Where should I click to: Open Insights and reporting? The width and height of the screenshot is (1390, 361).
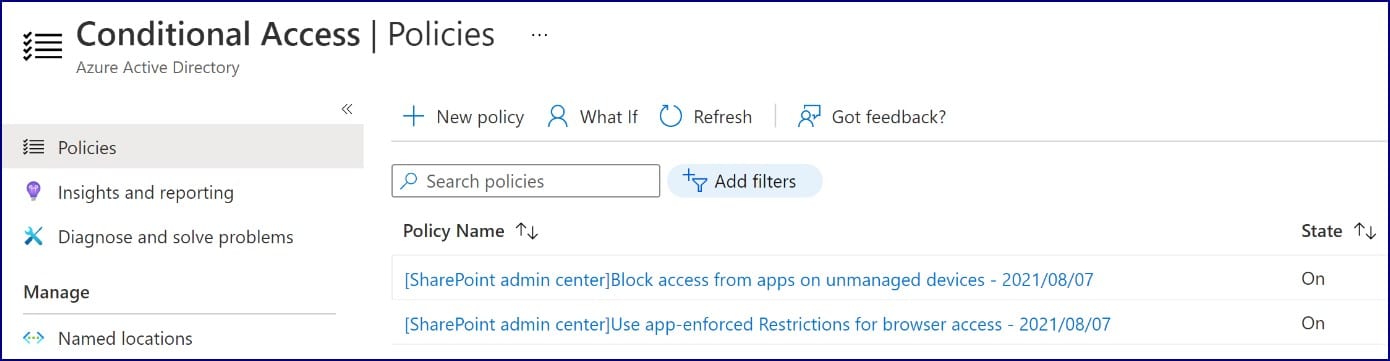click(x=146, y=192)
